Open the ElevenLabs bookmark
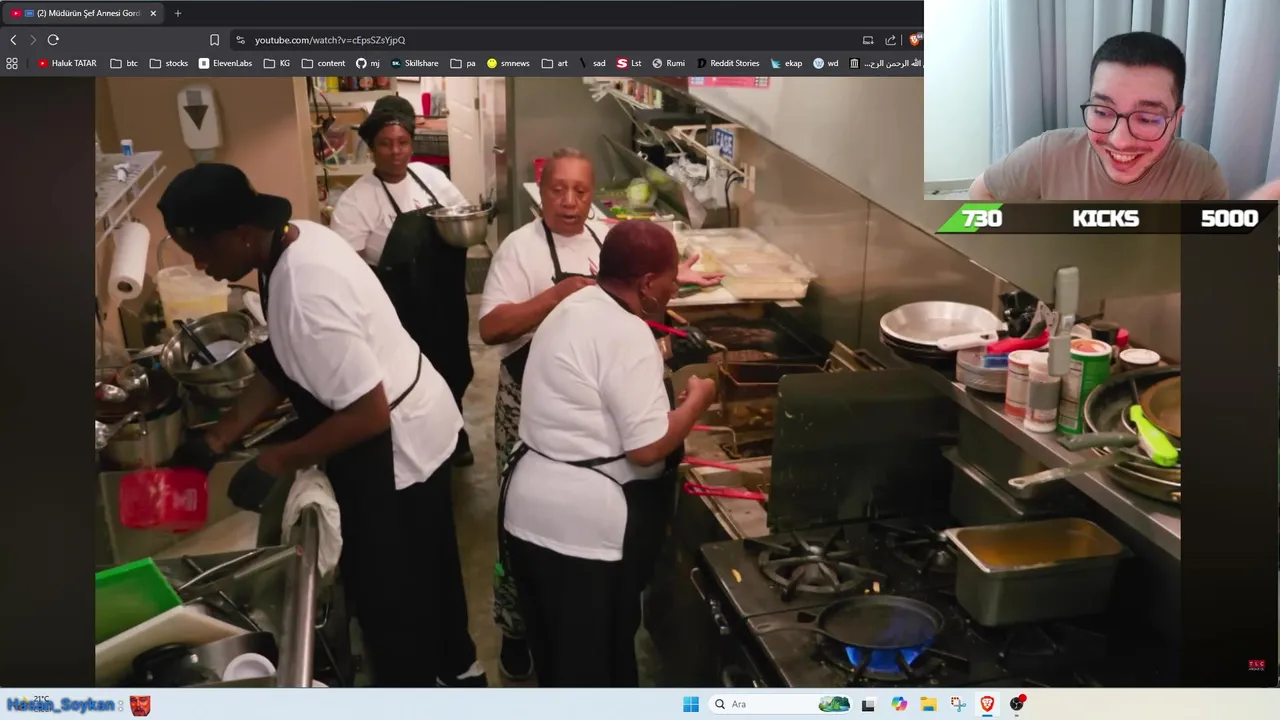The image size is (1280, 720). click(225, 63)
